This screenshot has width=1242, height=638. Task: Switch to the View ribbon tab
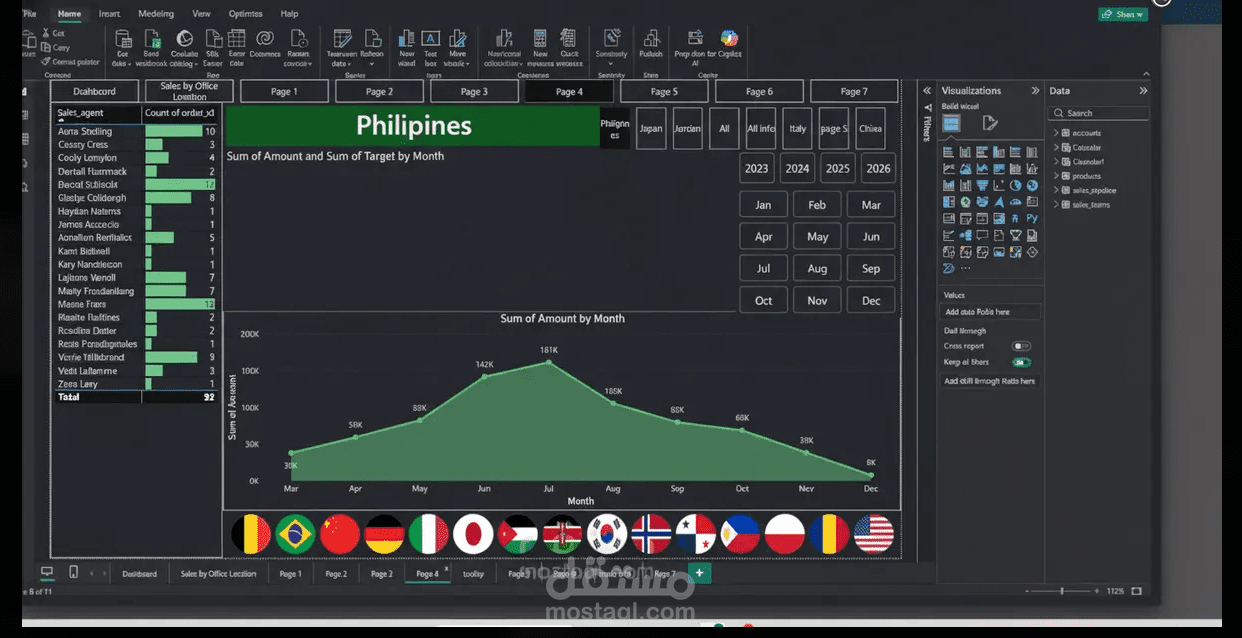tap(201, 14)
